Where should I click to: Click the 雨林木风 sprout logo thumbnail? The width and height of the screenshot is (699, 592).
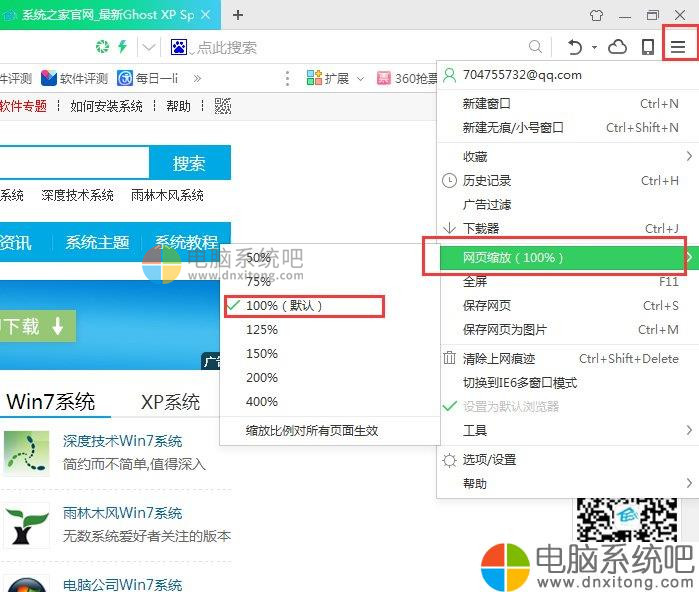click(x=27, y=526)
